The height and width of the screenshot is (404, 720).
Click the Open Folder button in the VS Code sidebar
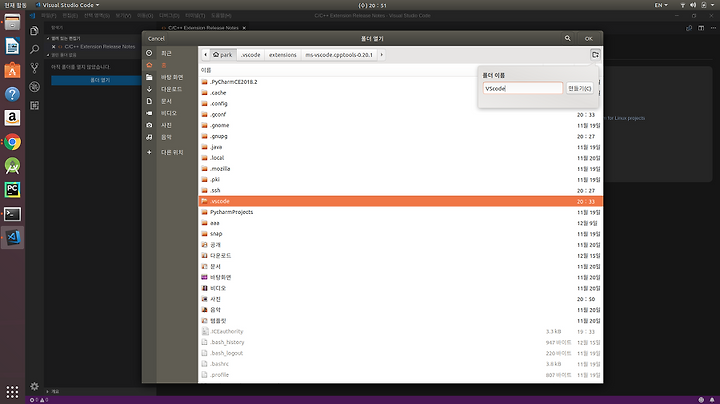[100, 80]
